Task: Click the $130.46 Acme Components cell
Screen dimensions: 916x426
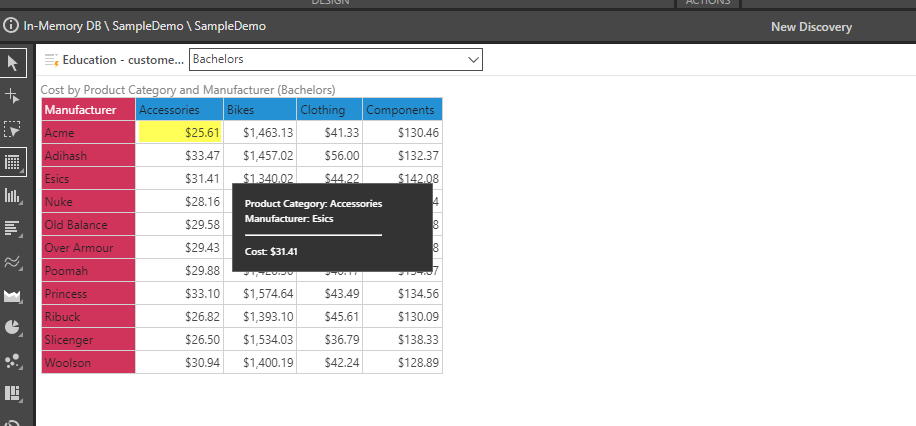Action: click(x=403, y=133)
